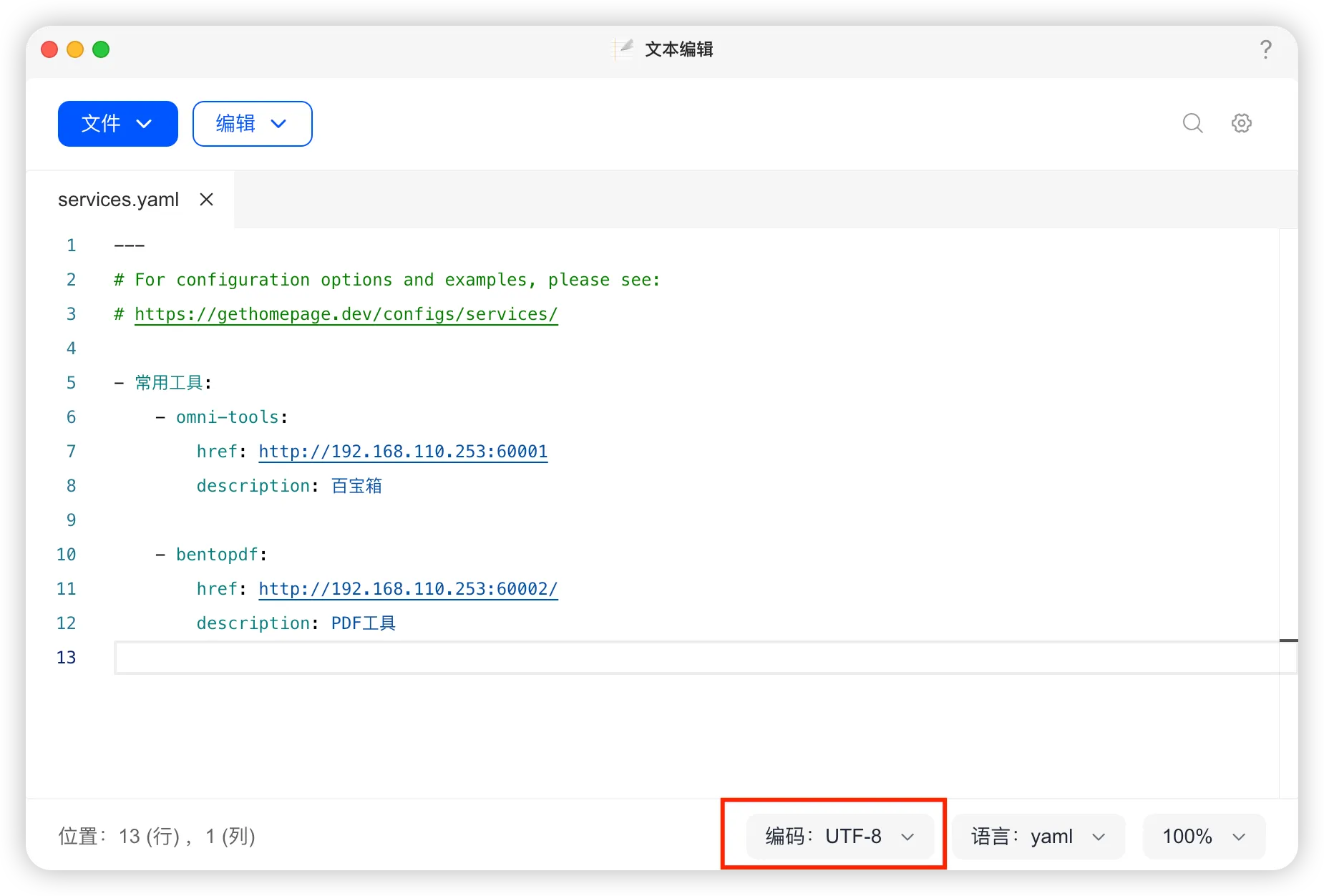Viewport: 1324px width, 896px height.
Task: Click line number 1 in the gutter
Action: click(x=71, y=245)
